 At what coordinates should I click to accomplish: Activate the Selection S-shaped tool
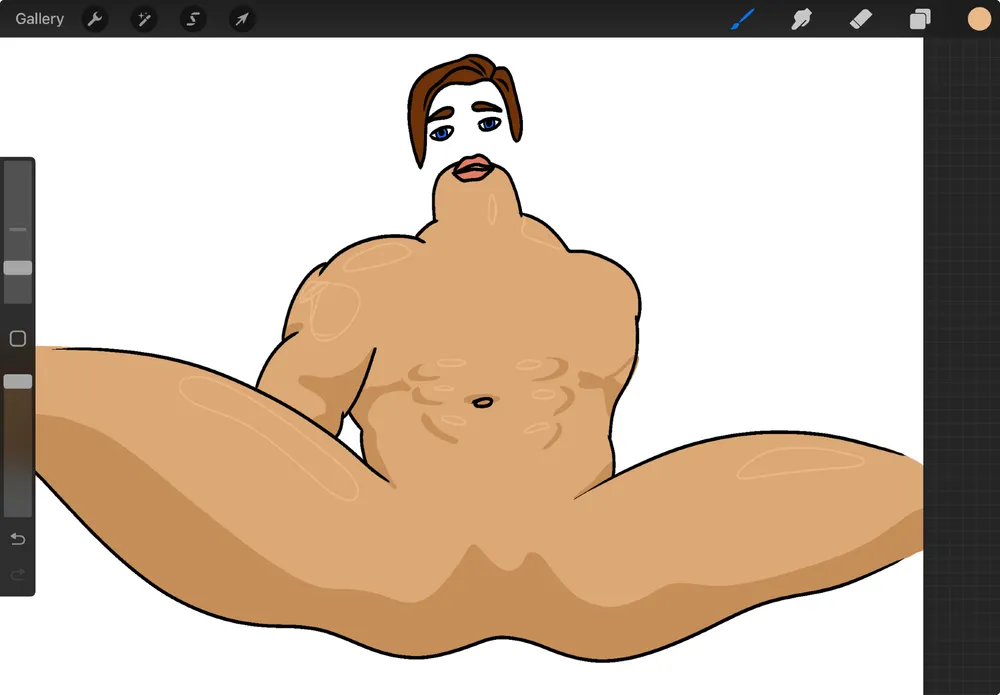[193, 19]
